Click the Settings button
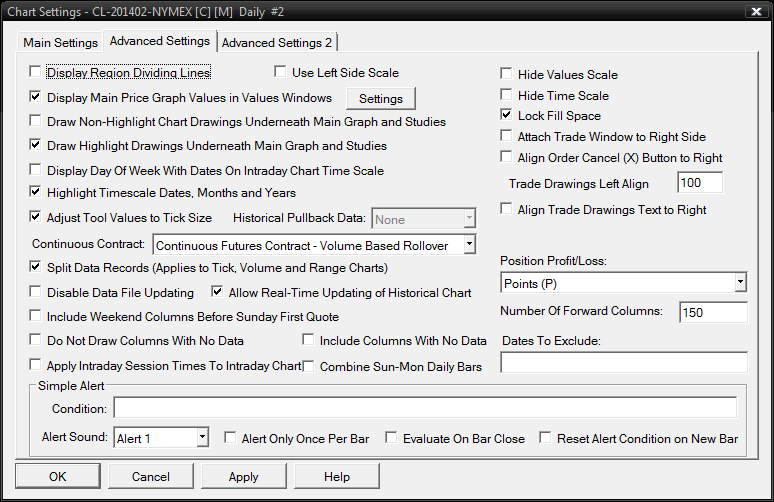The width and height of the screenshot is (774, 502). [380, 99]
